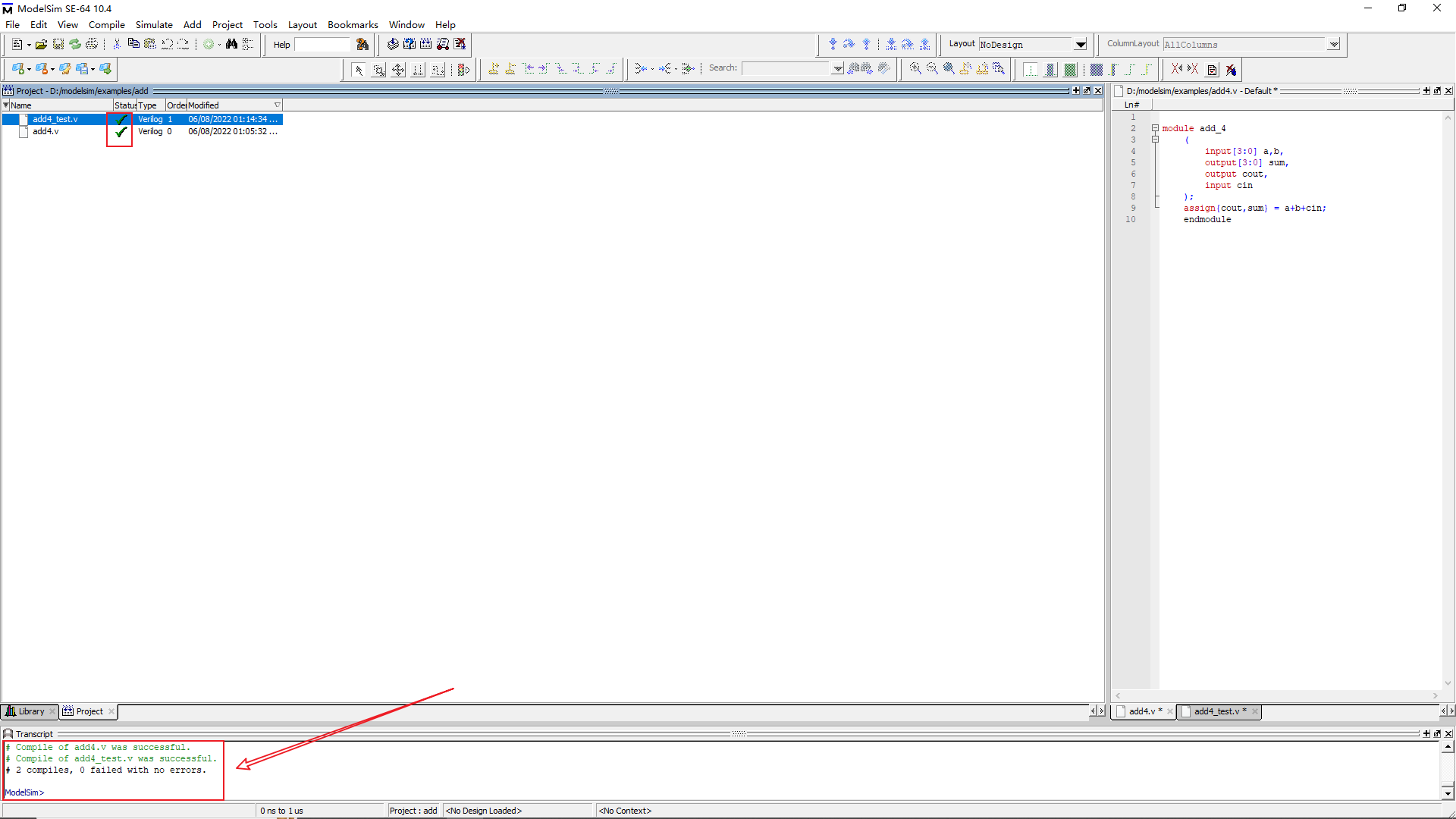
Task: Select add4_test.v in the project list
Action: pyautogui.click(x=55, y=119)
